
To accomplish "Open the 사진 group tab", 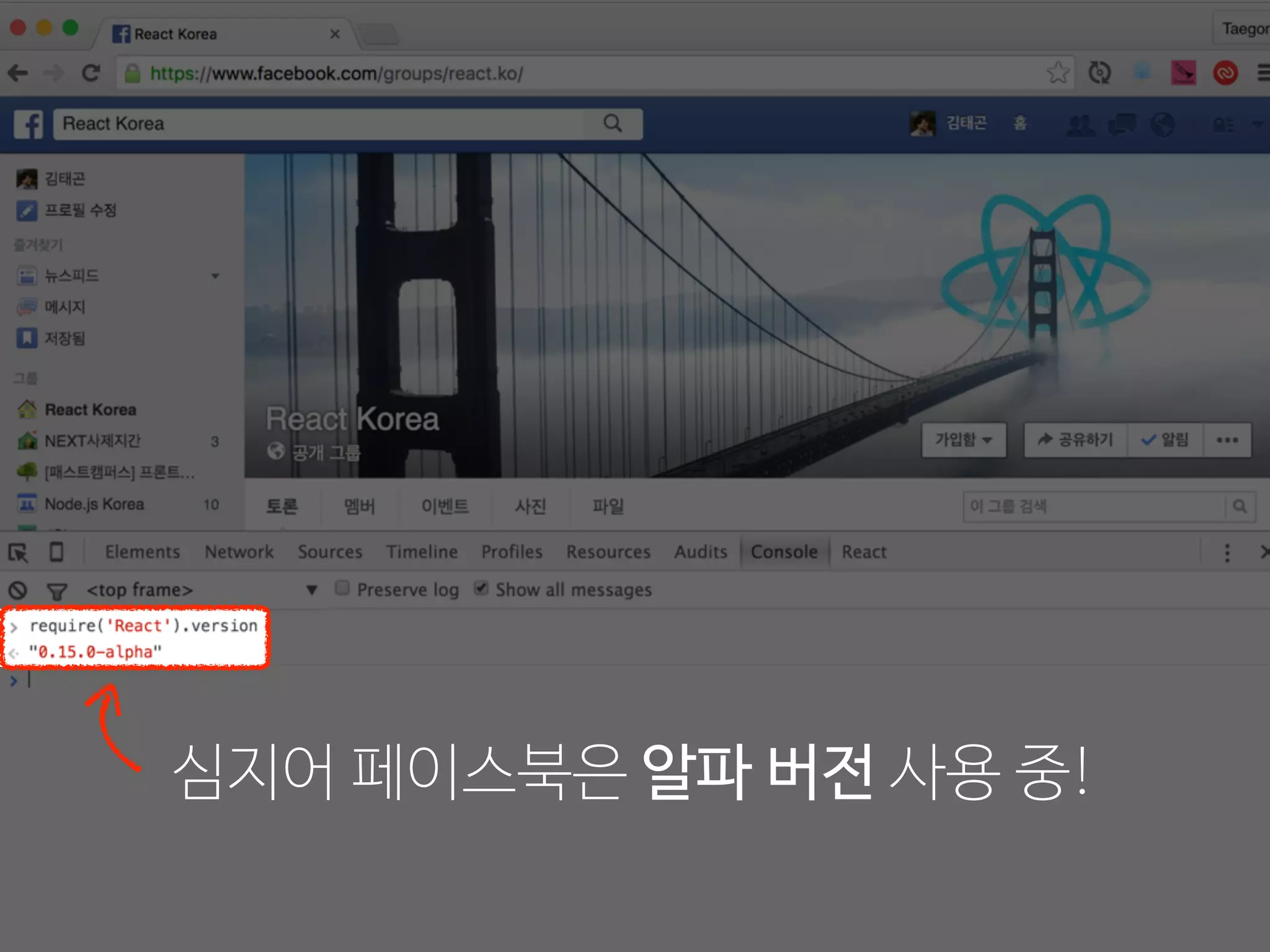I will (x=530, y=506).
